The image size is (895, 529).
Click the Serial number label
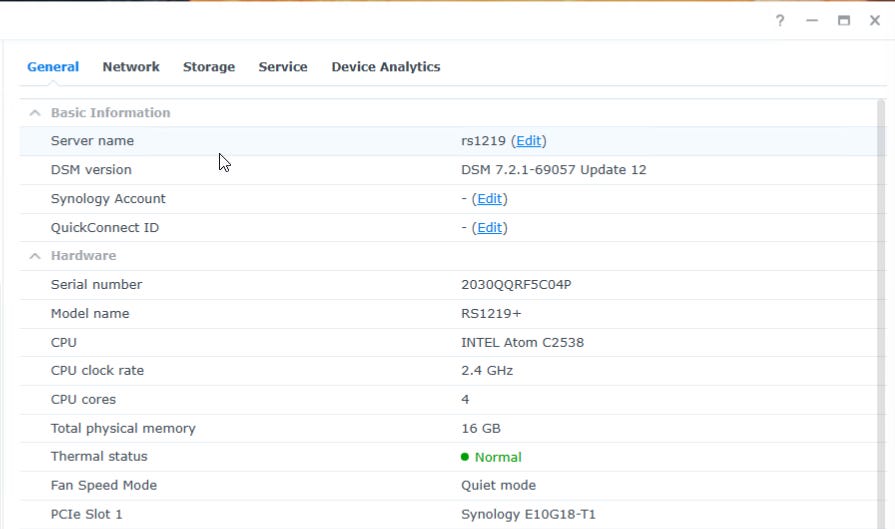click(96, 285)
